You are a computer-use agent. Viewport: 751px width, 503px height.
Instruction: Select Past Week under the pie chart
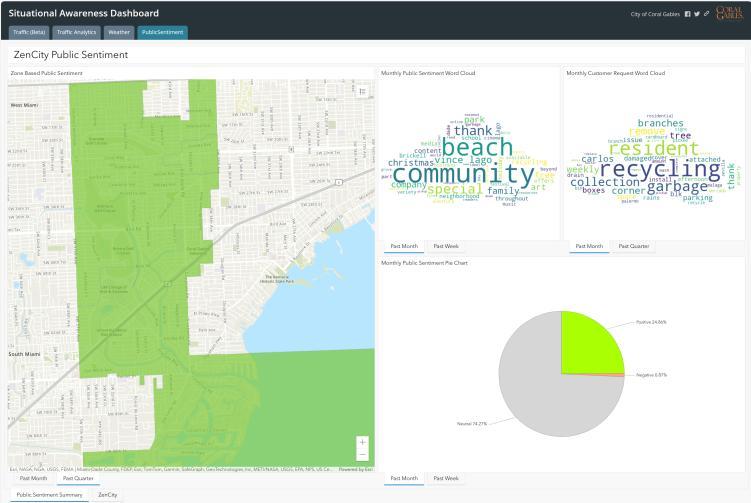[446, 478]
